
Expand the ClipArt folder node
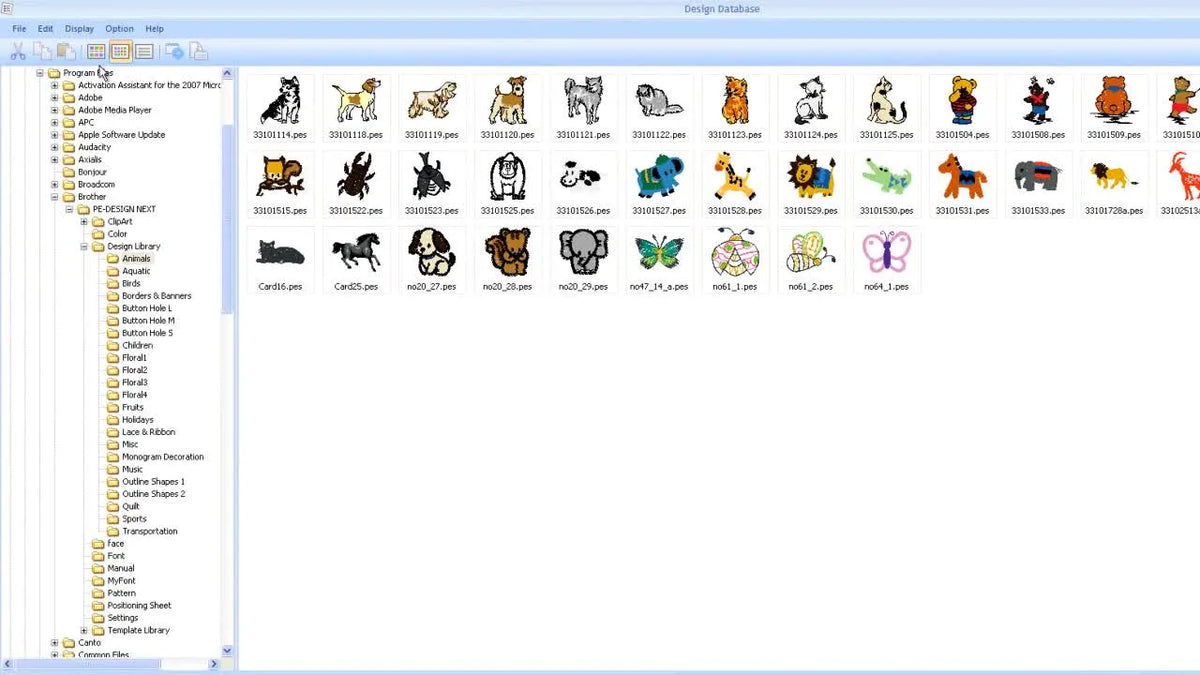pos(84,221)
